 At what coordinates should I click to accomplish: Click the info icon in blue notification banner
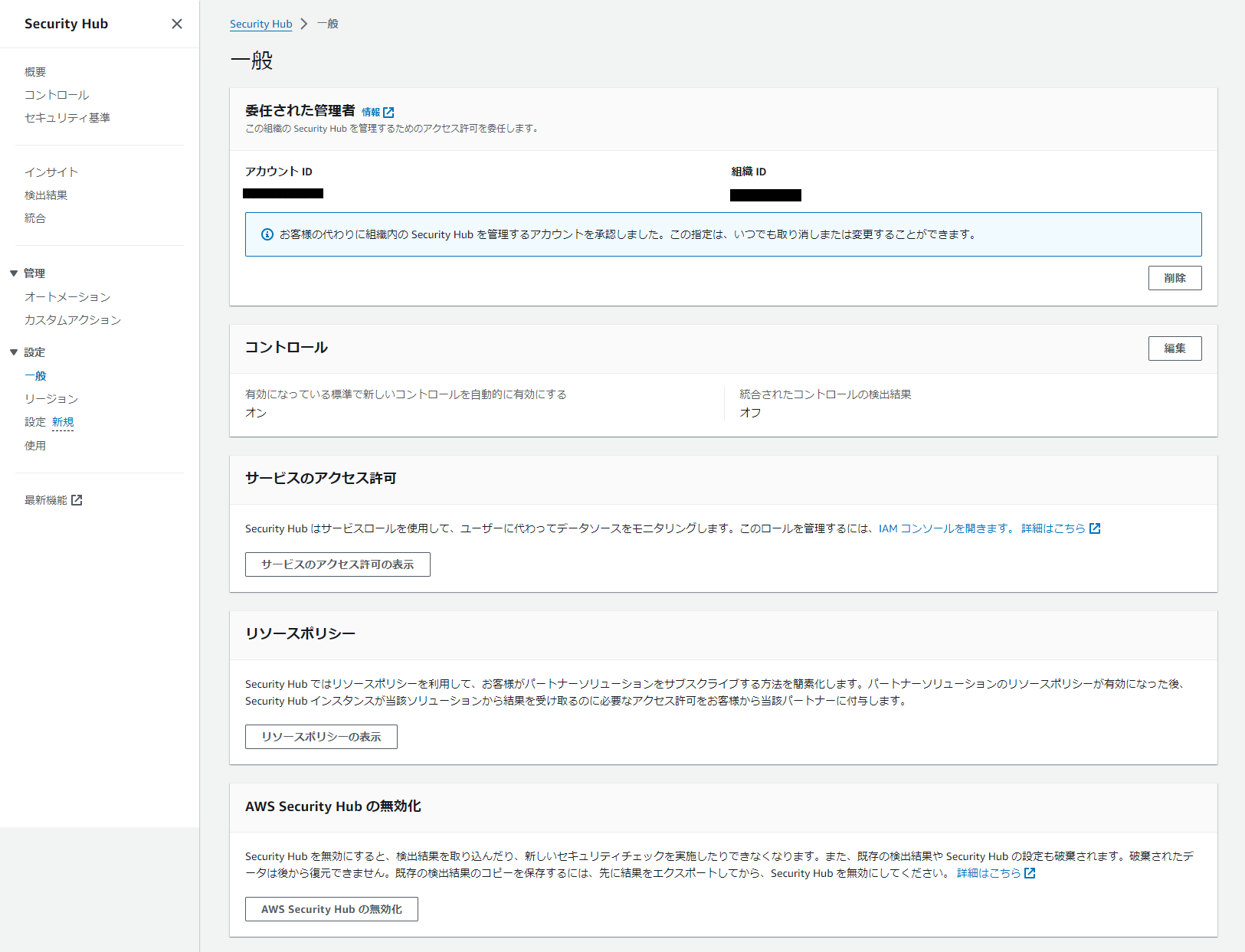(x=267, y=234)
